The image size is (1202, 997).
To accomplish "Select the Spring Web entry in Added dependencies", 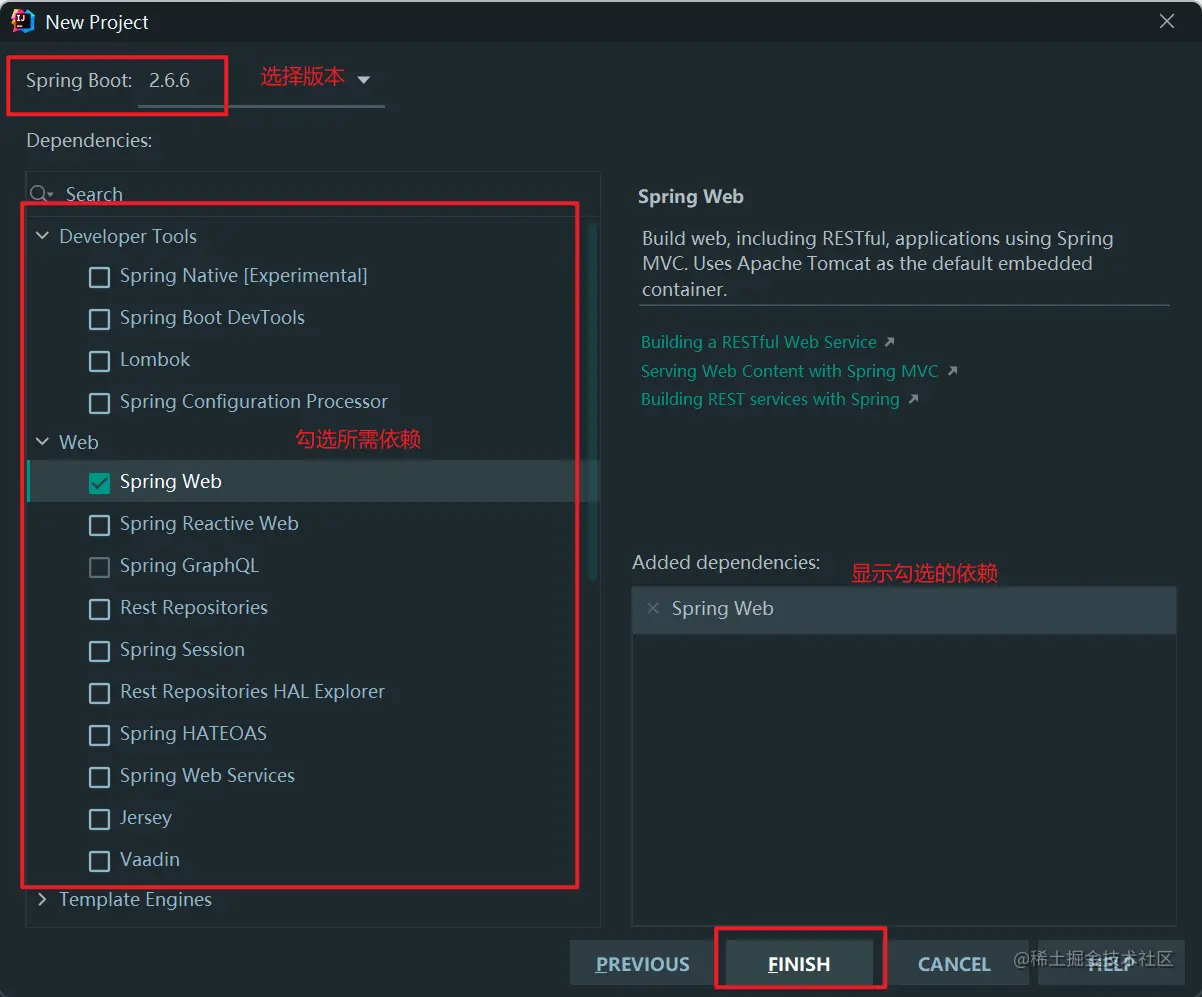I will point(904,609).
